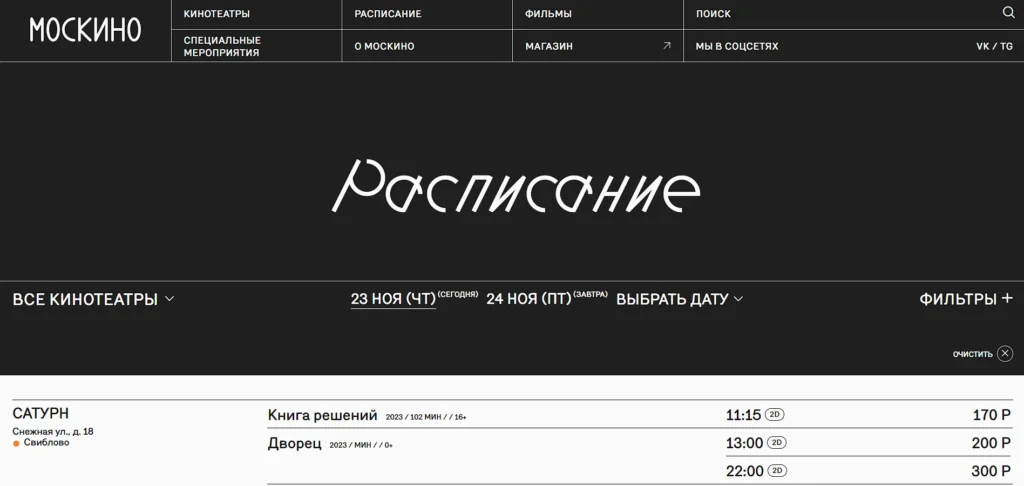Click the 200 Р ticket price
The height and width of the screenshot is (486, 1024).
click(x=991, y=443)
